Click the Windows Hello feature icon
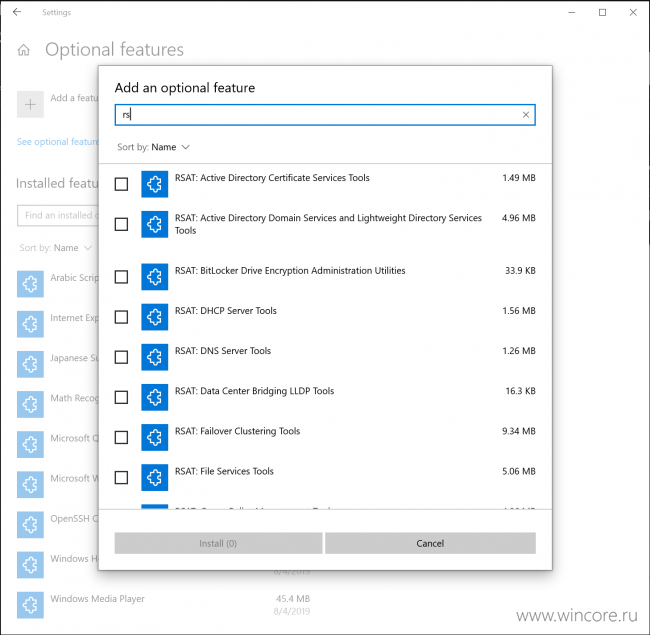The width and height of the screenshot is (650, 635). point(30,565)
